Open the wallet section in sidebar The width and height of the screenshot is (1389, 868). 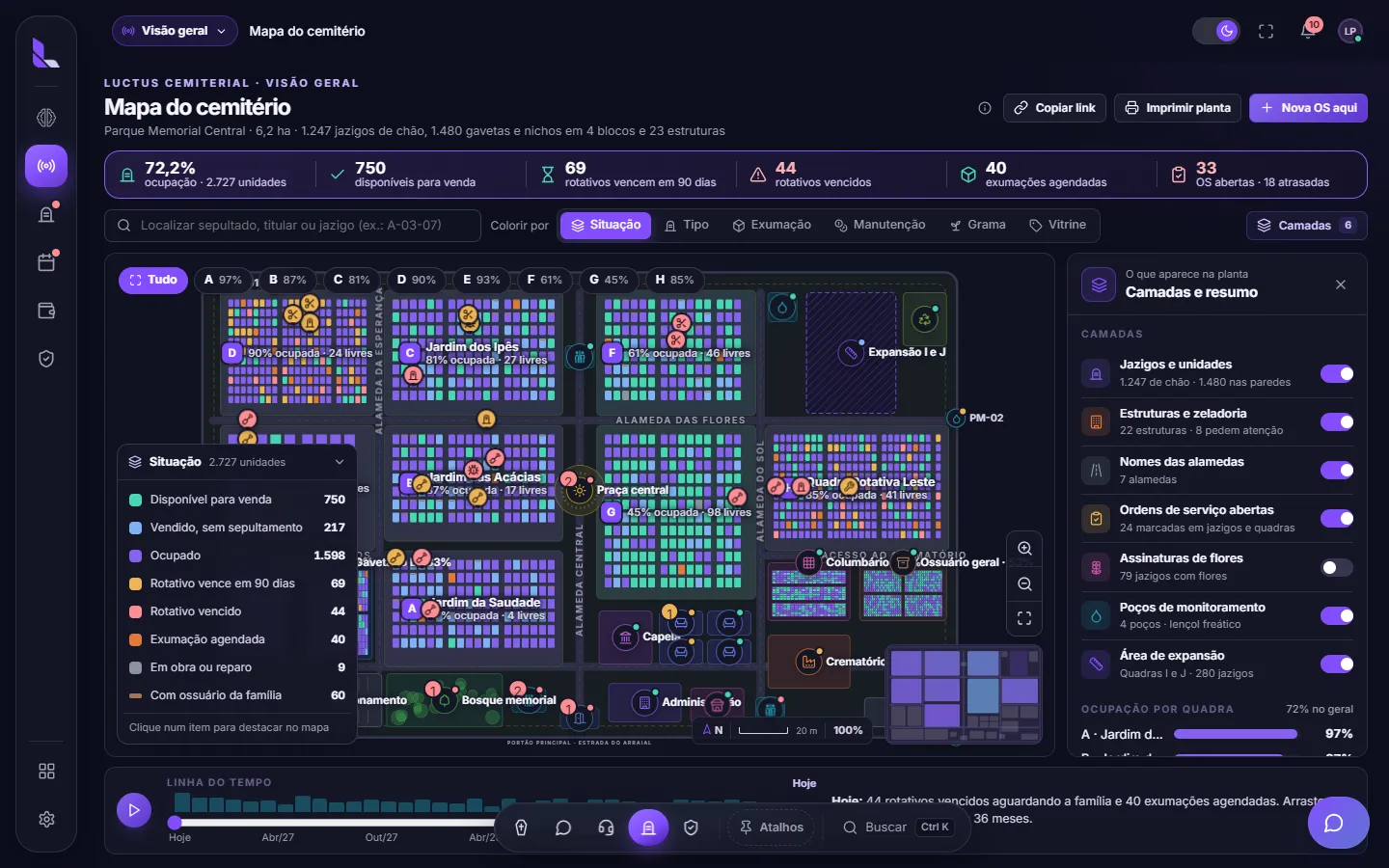click(46, 311)
